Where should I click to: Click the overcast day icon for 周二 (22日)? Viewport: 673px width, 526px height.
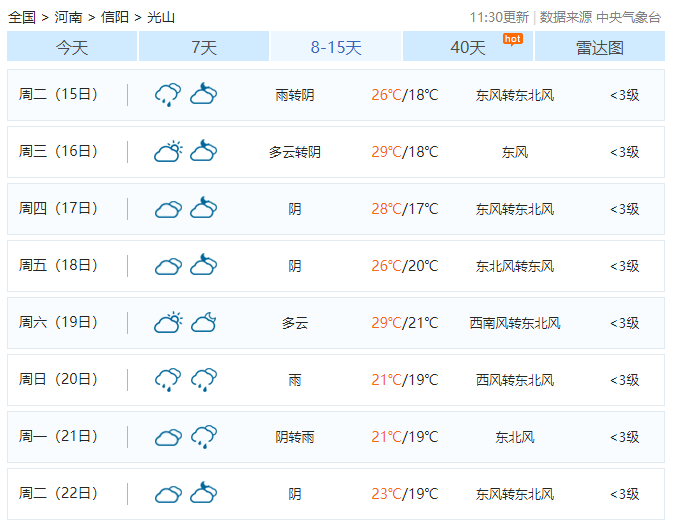click(x=167, y=494)
